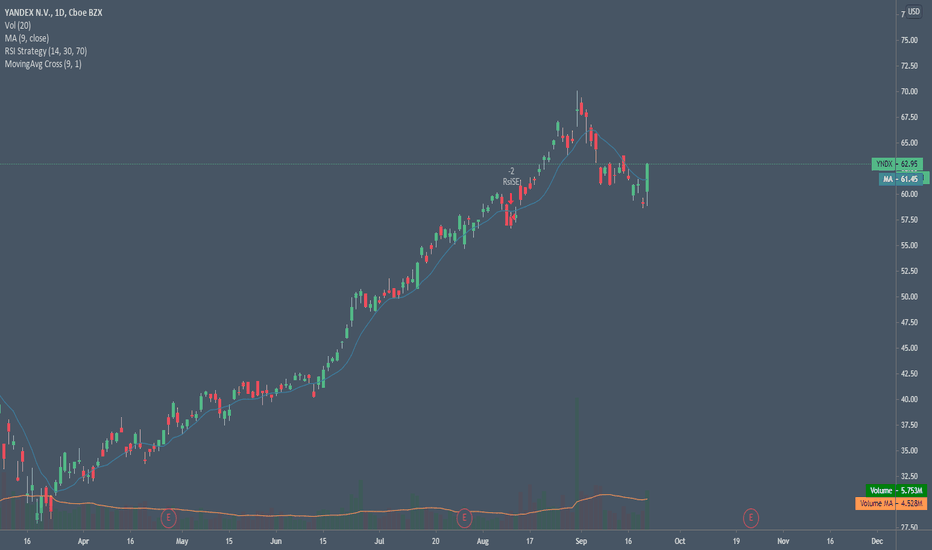
Task: Select the Vol (20) indicator legend
Action: tap(18, 26)
